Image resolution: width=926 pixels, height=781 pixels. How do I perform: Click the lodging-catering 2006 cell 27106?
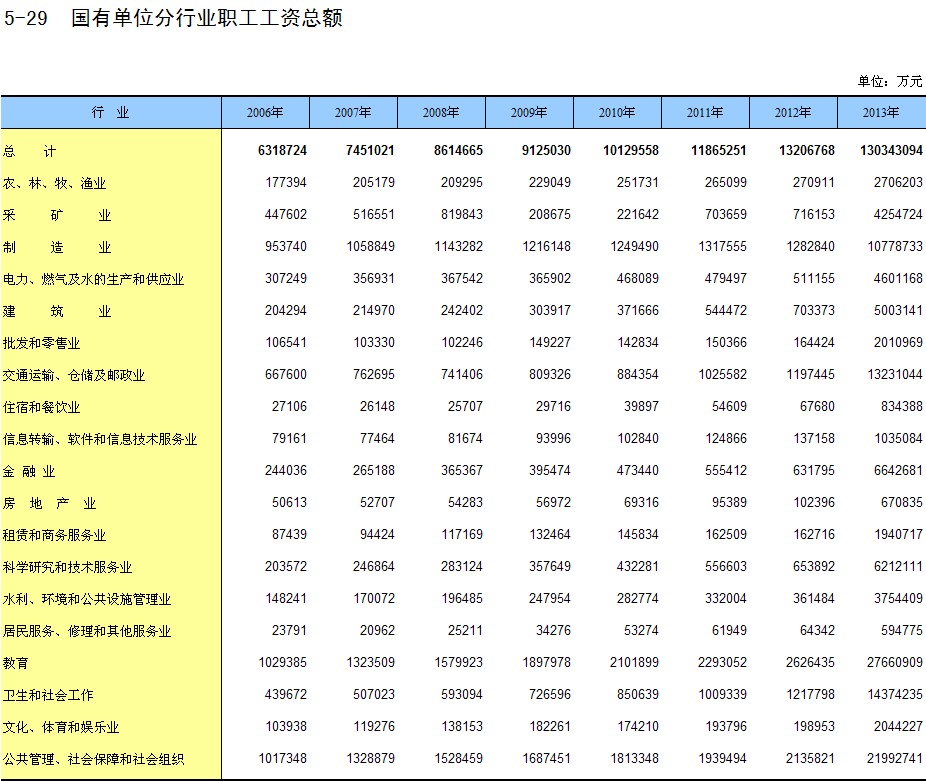pyautogui.click(x=289, y=406)
